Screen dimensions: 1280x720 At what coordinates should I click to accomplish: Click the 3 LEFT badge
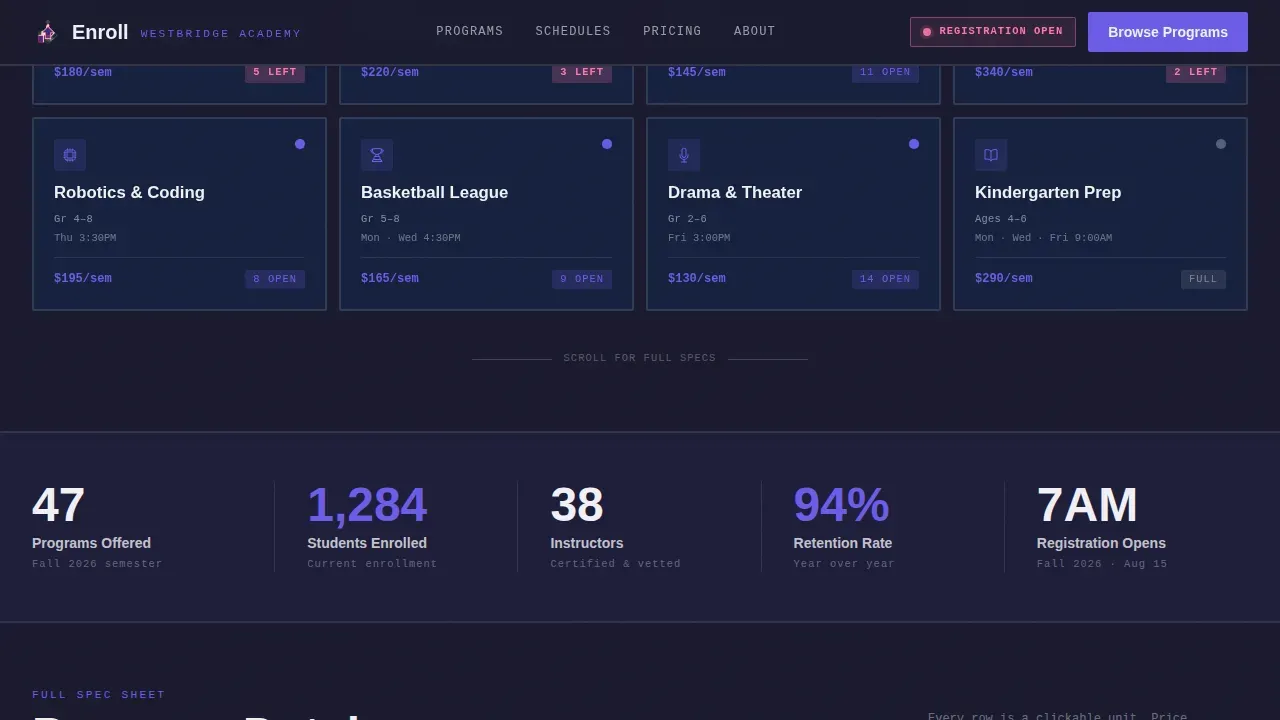point(582,72)
